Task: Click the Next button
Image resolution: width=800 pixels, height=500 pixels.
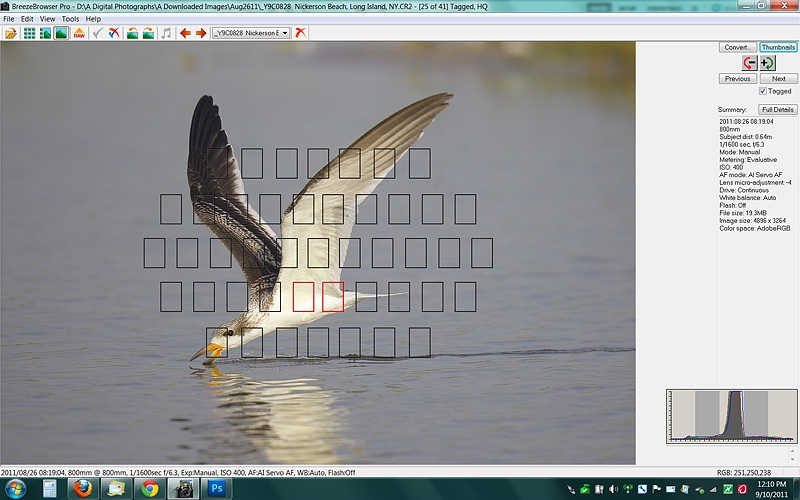Action: pyautogui.click(x=778, y=79)
